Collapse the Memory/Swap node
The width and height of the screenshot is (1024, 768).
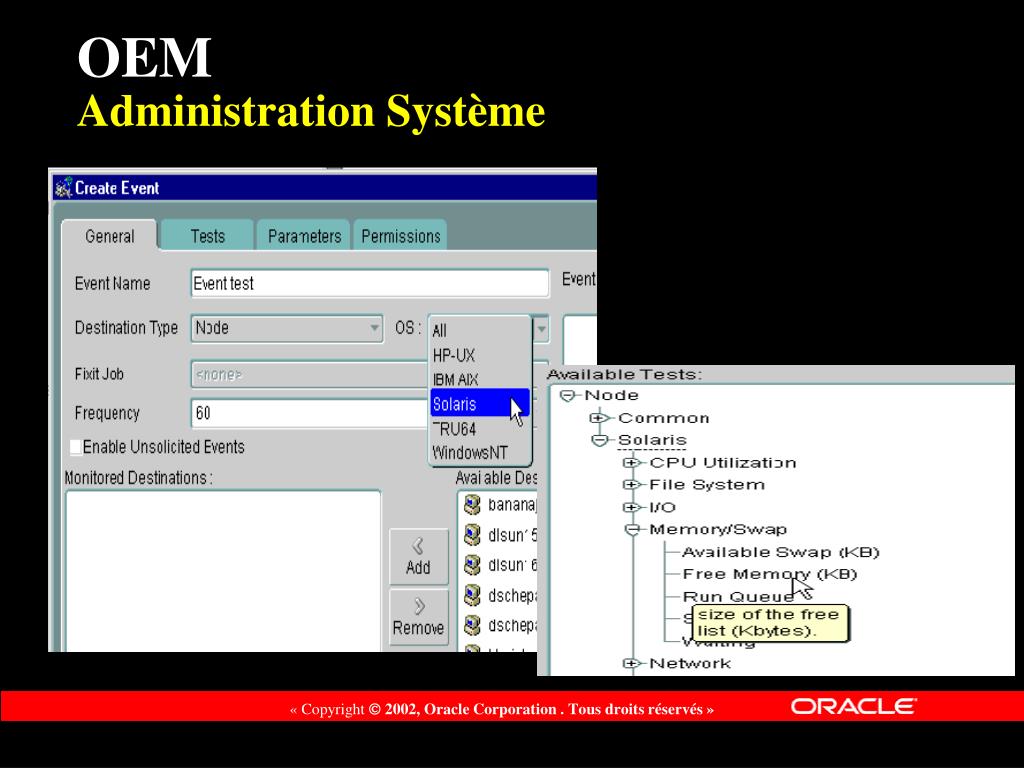point(632,530)
